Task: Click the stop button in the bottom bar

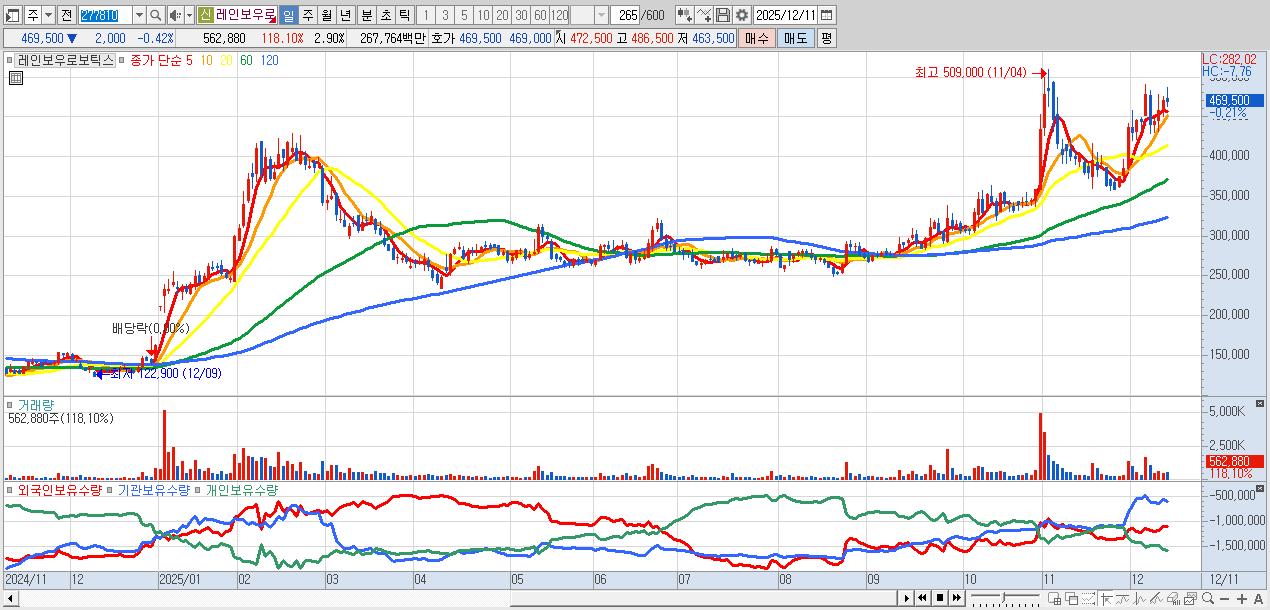Action: pyautogui.click(x=939, y=598)
